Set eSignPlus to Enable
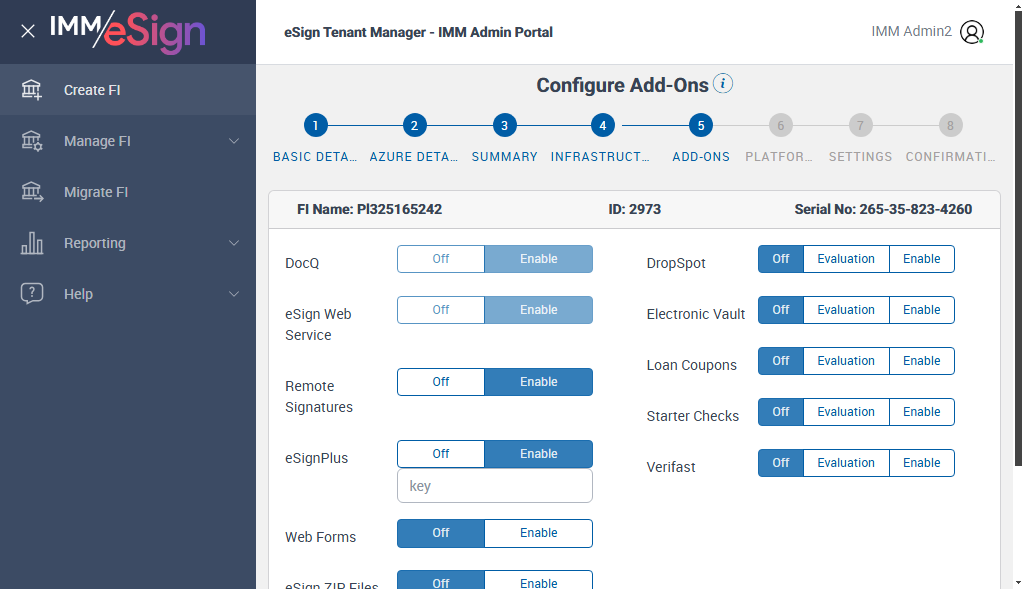 [x=538, y=453]
